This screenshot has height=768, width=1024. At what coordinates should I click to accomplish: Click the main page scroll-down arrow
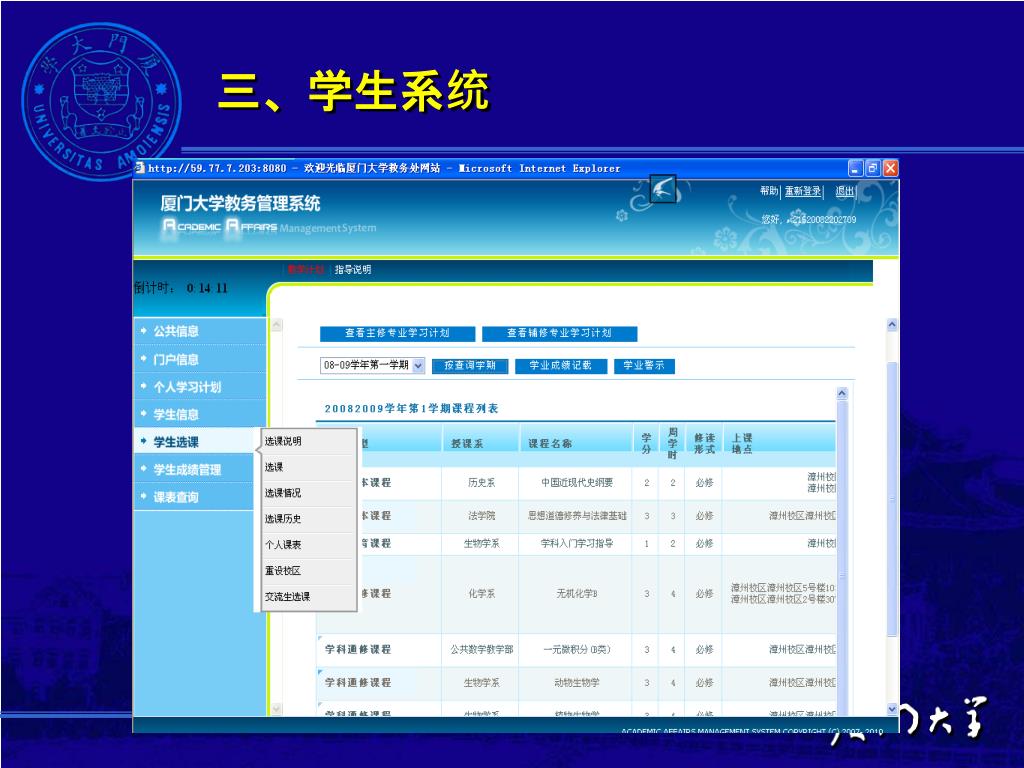tap(892, 709)
